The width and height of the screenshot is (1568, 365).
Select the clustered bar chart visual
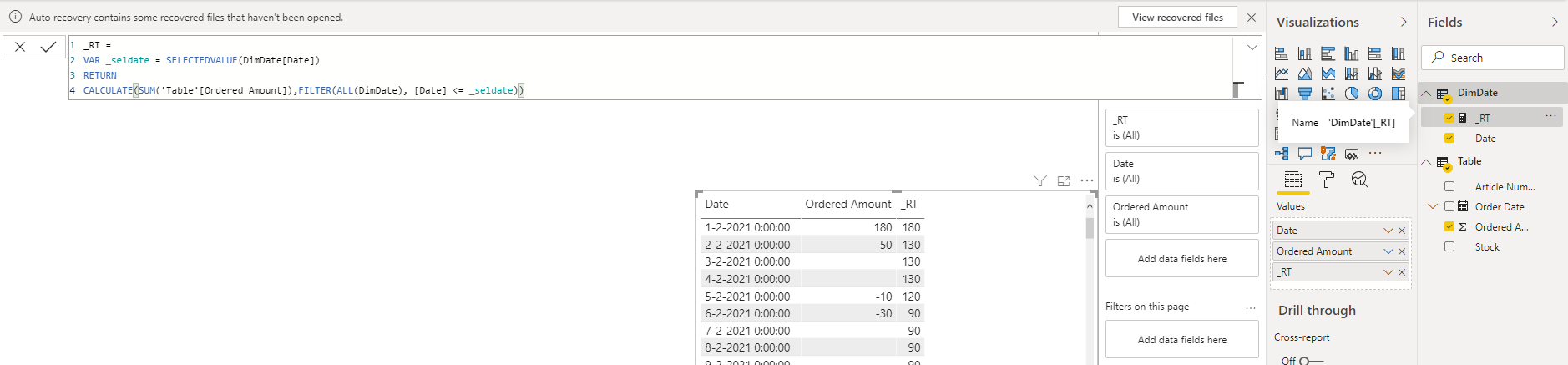click(x=1328, y=53)
